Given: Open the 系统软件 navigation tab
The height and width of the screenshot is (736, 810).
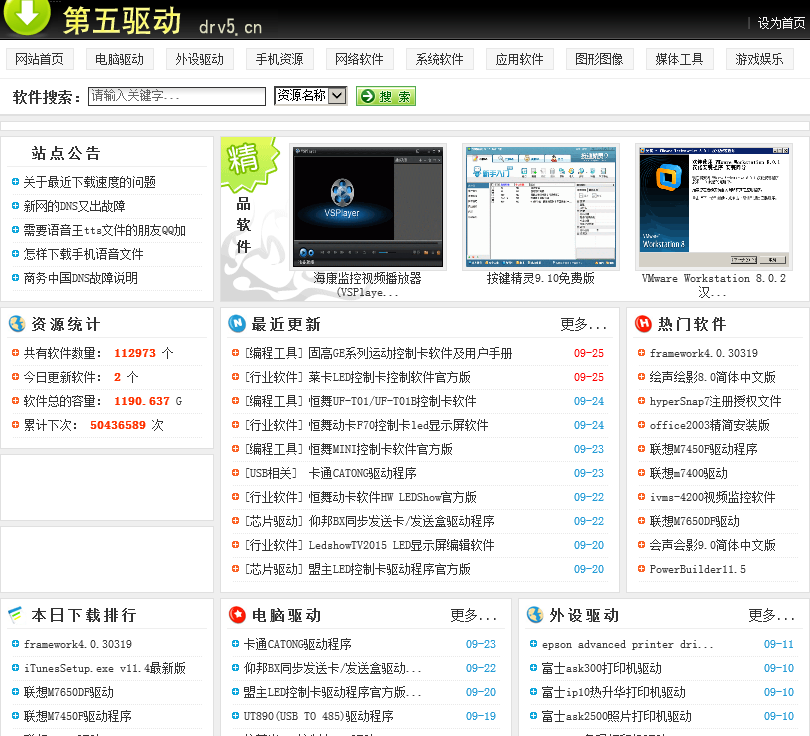Looking at the screenshot, I should pyautogui.click(x=440, y=59).
